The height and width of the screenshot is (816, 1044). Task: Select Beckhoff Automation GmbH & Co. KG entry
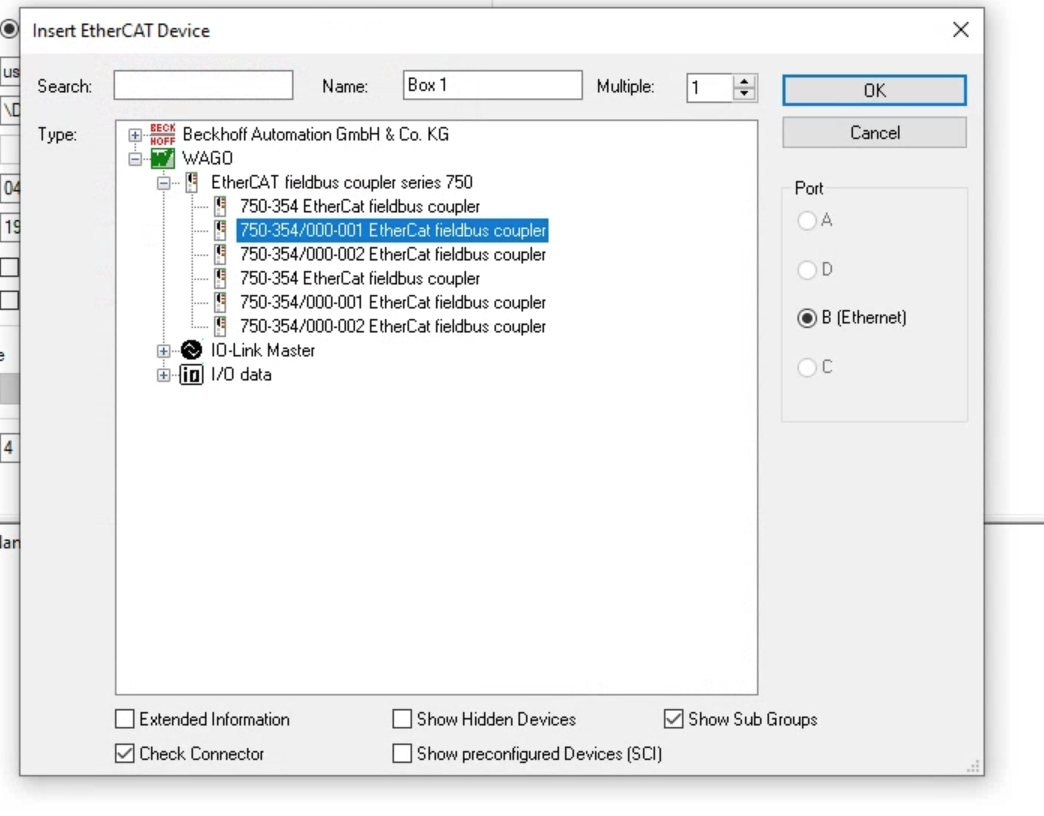click(316, 134)
